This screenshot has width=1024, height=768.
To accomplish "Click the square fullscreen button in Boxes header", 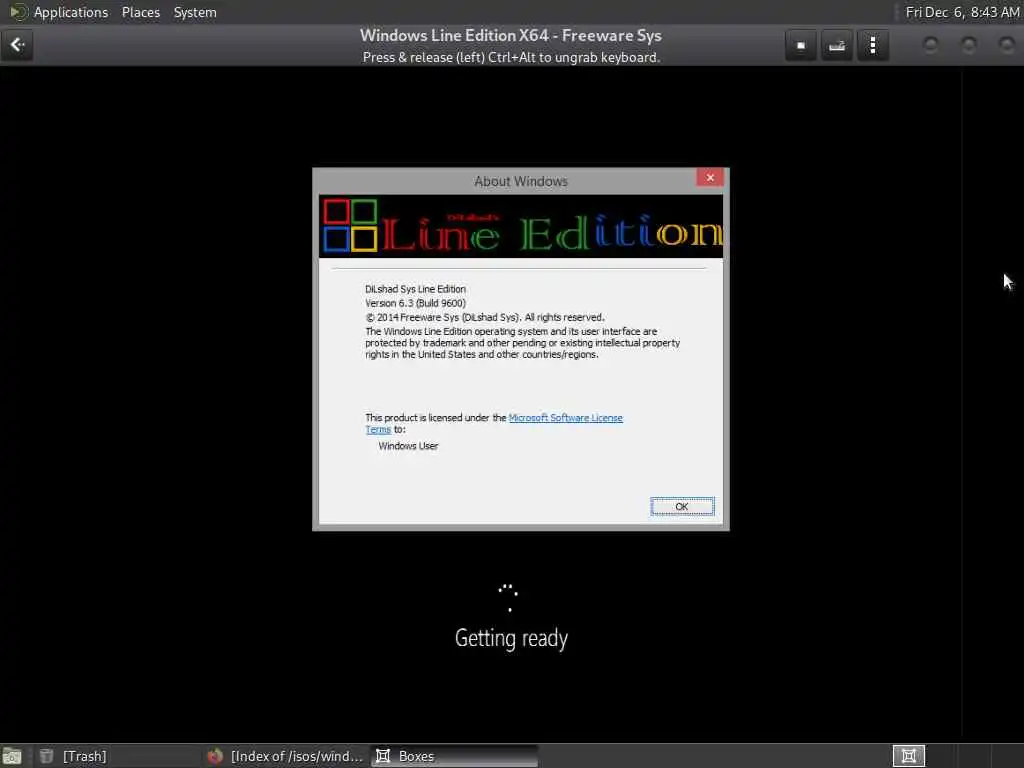I will tap(801, 46).
